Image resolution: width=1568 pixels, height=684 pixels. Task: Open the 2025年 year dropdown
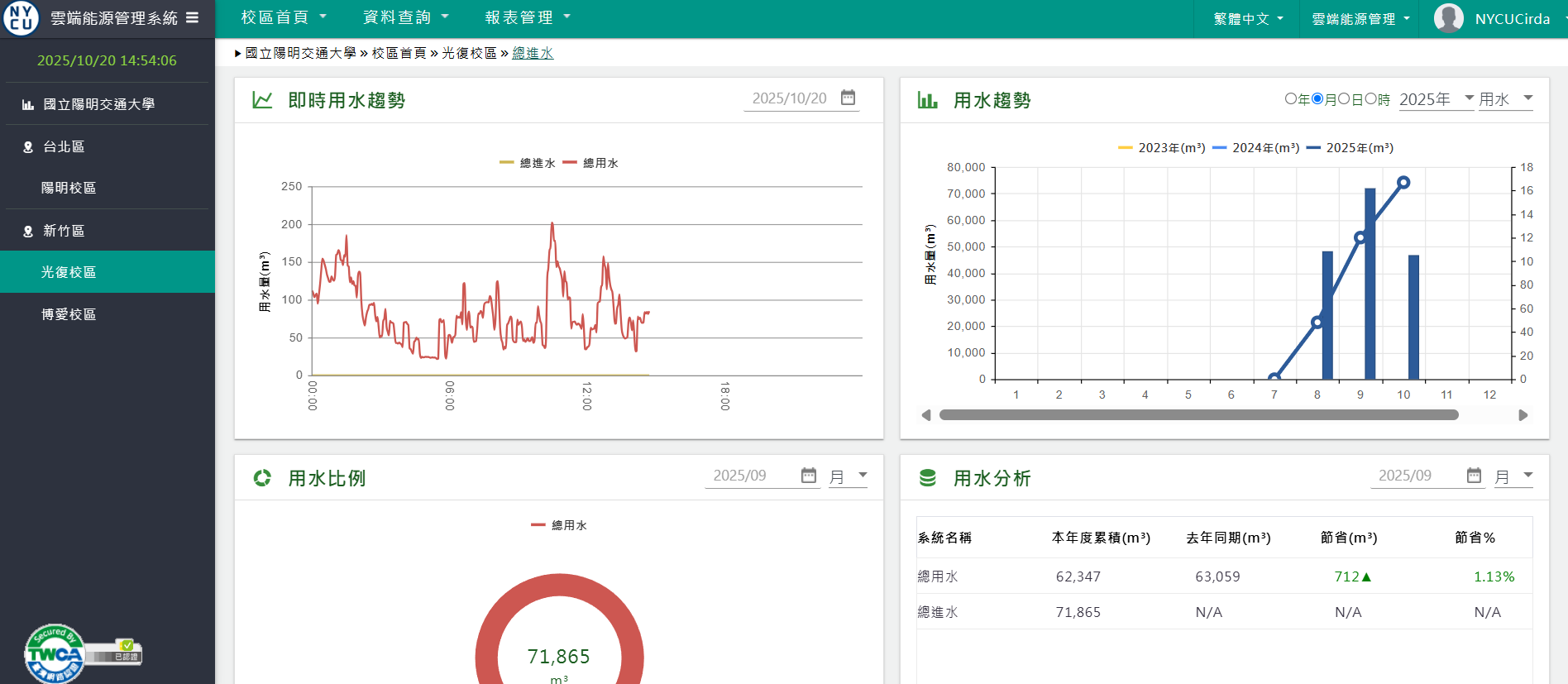(x=1436, y=99)
